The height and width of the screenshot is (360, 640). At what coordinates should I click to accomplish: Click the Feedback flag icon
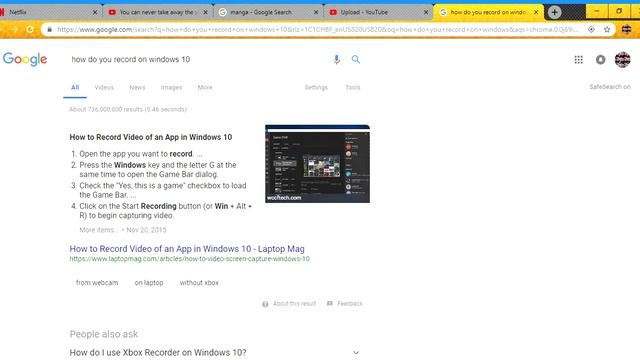330,303
